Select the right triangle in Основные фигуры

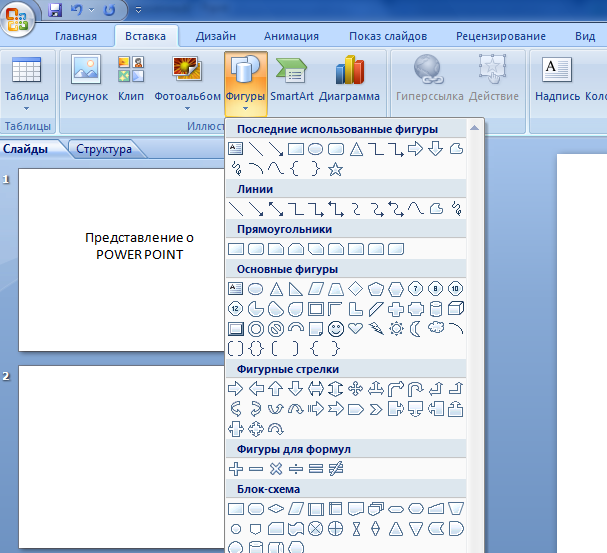coord(296,289)
